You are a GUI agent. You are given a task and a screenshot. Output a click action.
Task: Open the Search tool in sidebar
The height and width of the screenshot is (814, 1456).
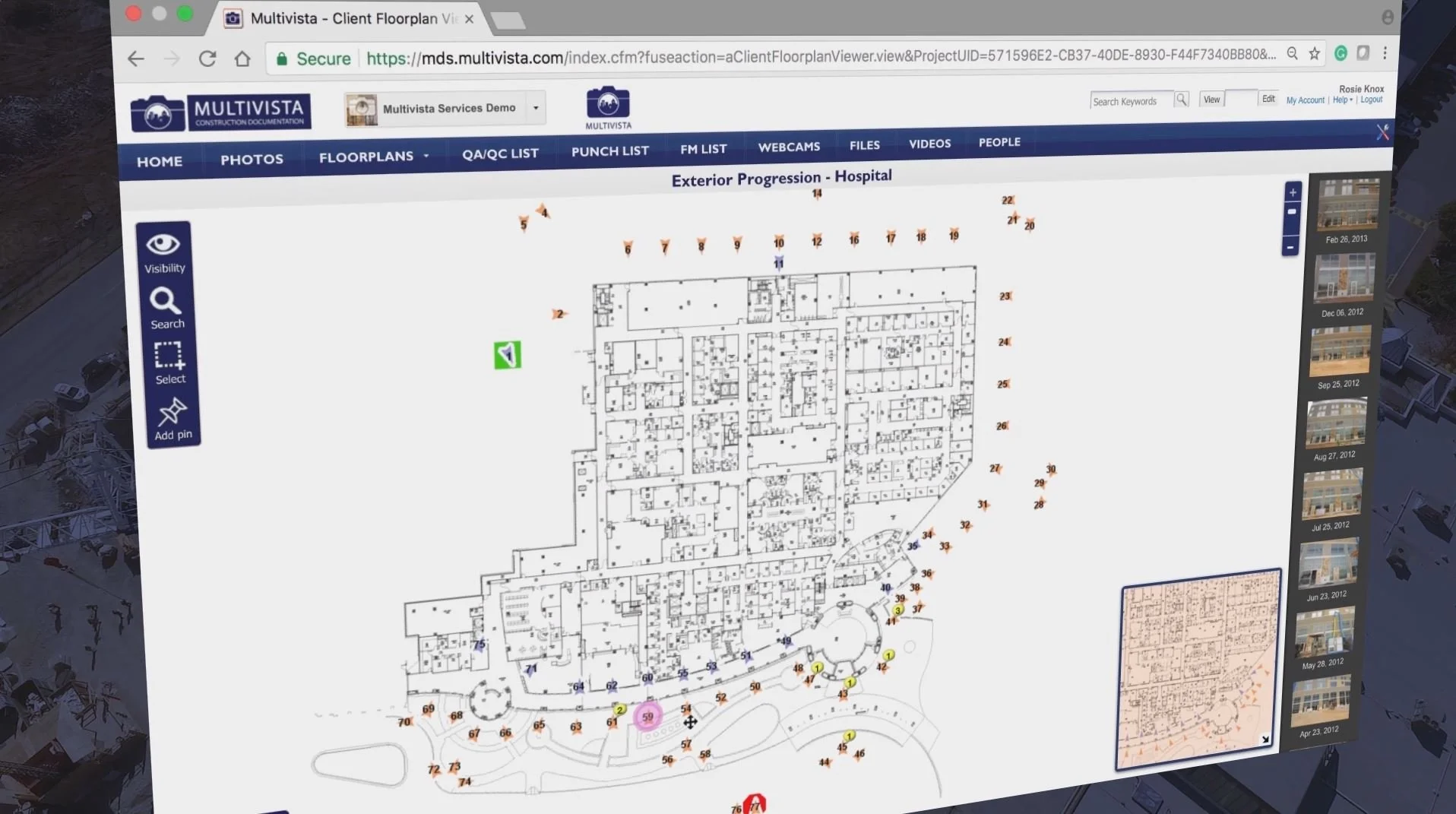coord(166,309)
